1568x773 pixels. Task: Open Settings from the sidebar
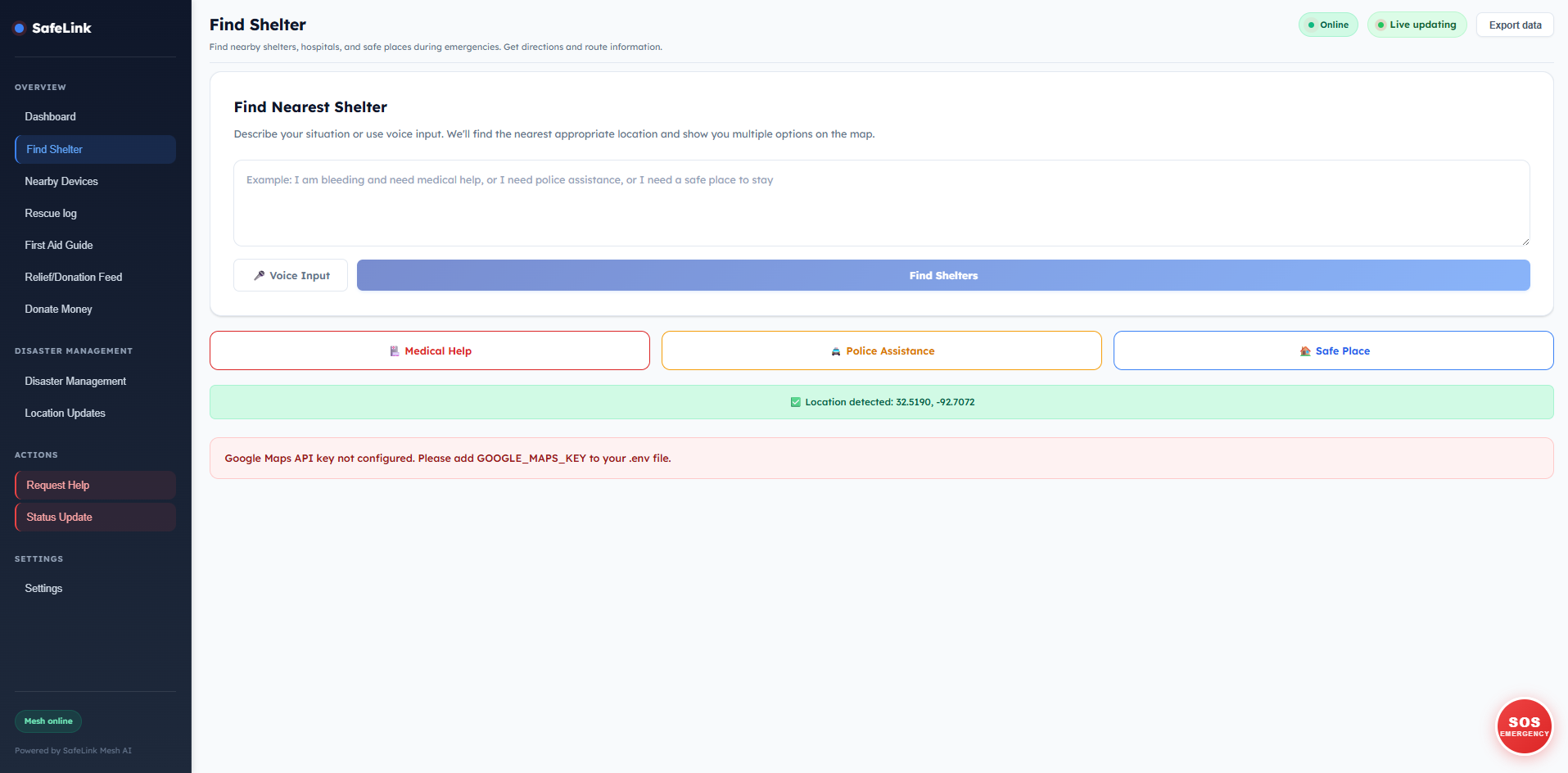pyautogui.click(x=95, y=588)
